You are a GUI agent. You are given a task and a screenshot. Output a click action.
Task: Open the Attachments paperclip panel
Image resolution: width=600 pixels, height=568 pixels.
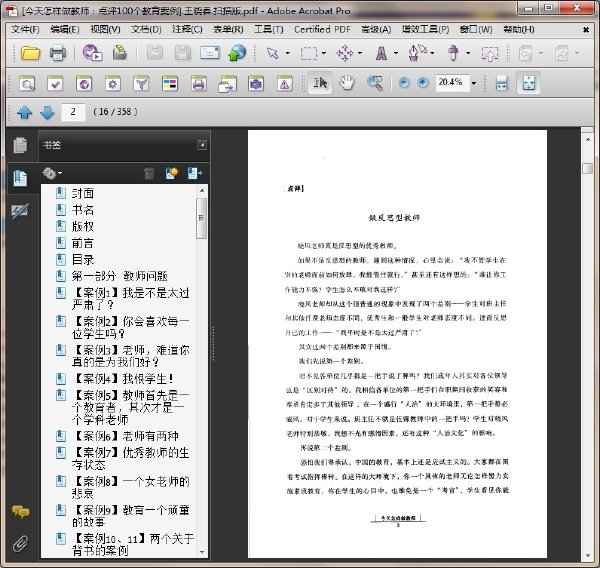pyautogui.click(x=20, y=544)
